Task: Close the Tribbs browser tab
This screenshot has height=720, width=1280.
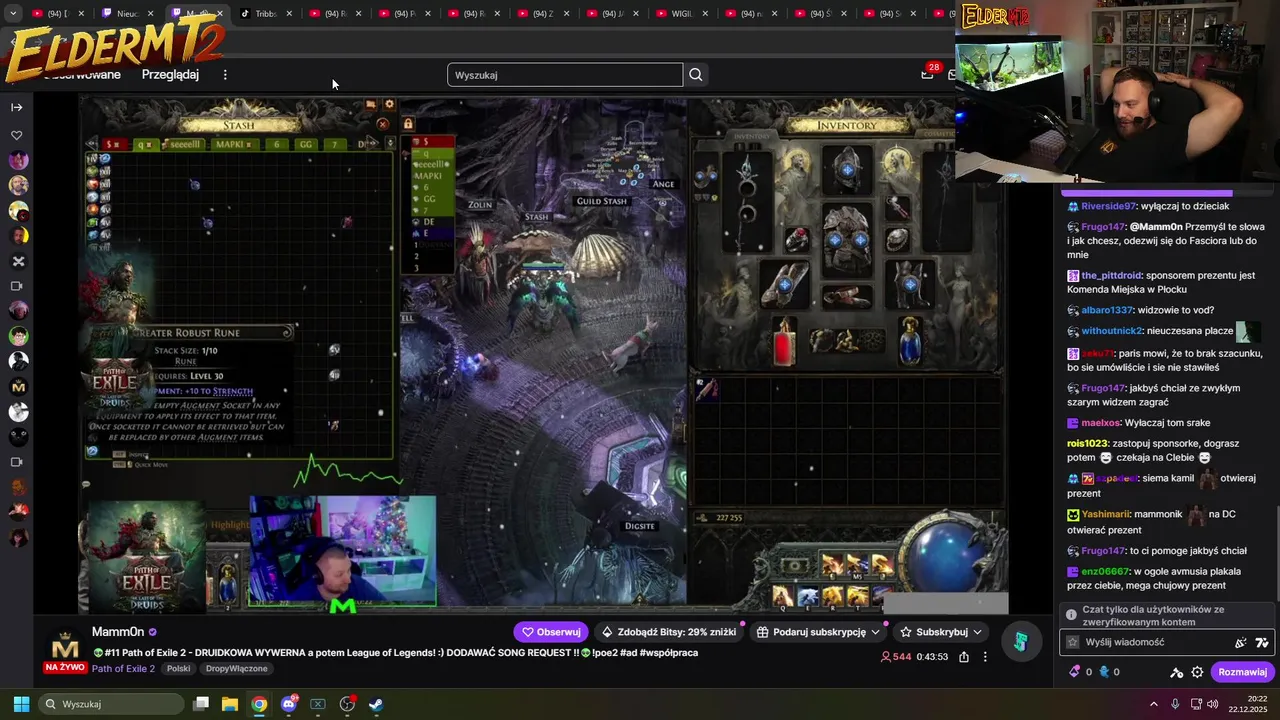Action: click(x=290, y=14)
